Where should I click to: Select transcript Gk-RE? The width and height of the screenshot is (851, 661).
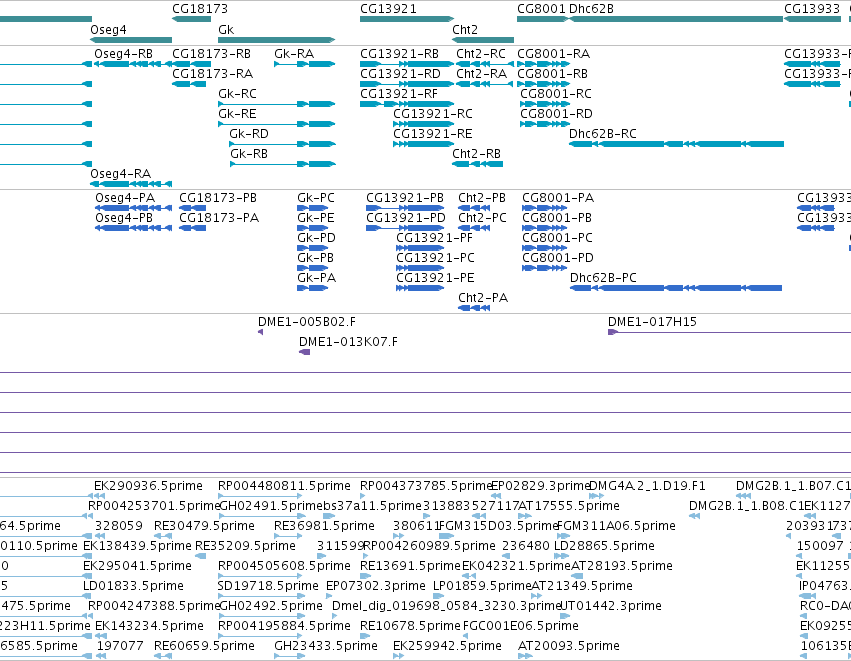(277, 124)
